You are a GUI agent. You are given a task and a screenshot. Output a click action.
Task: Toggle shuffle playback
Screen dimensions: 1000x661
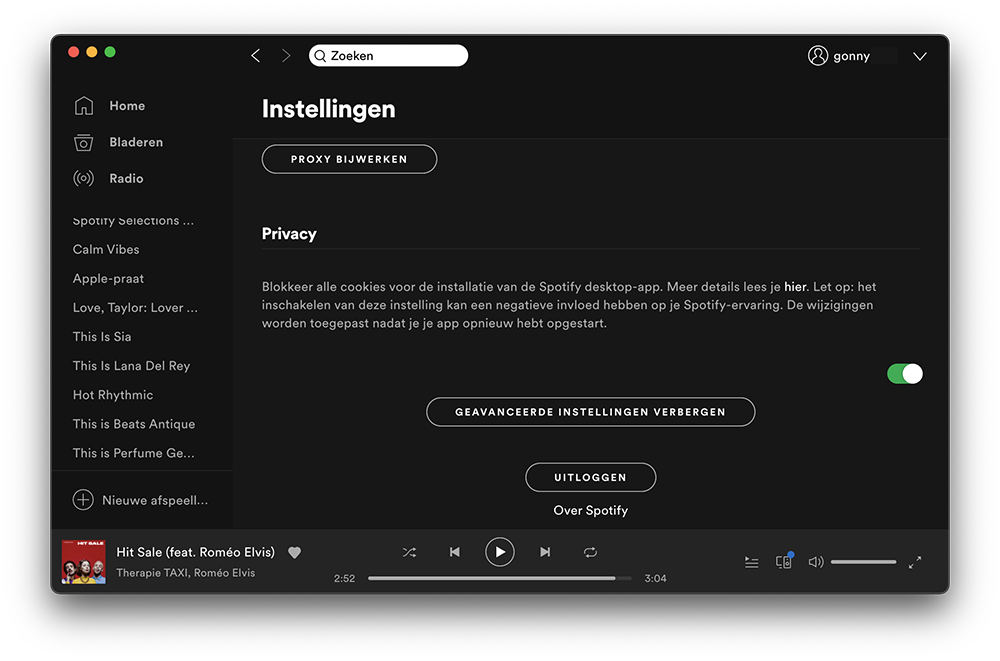[x=409, y=553]
